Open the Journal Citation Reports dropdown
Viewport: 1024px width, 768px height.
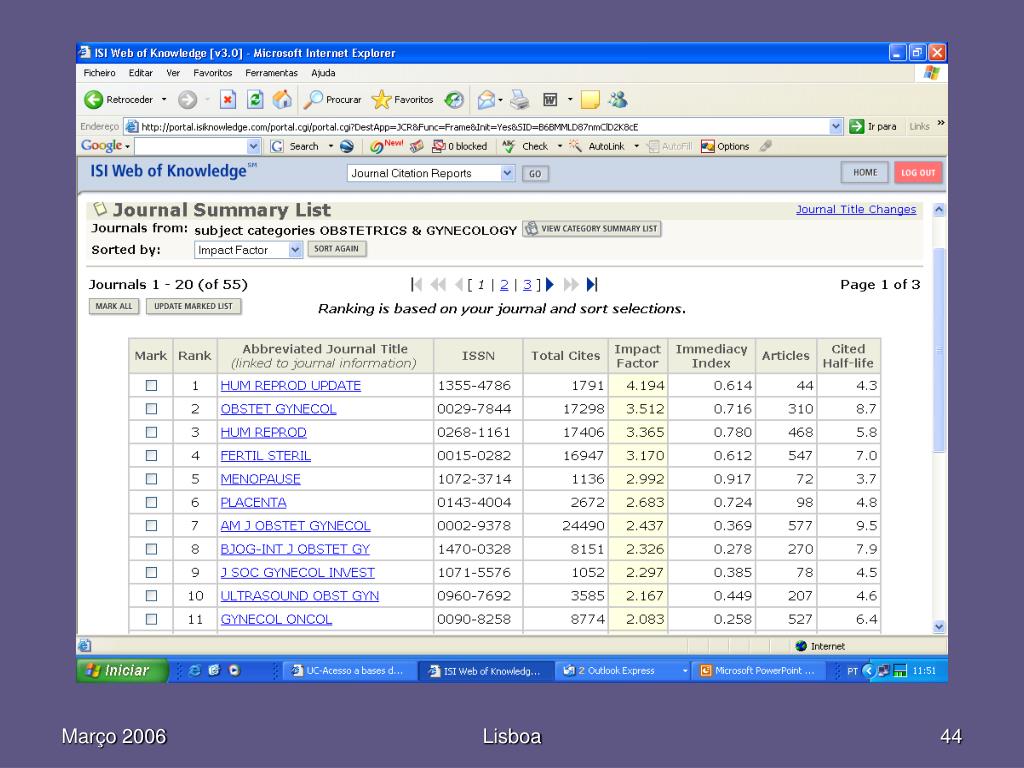[507, 173]
